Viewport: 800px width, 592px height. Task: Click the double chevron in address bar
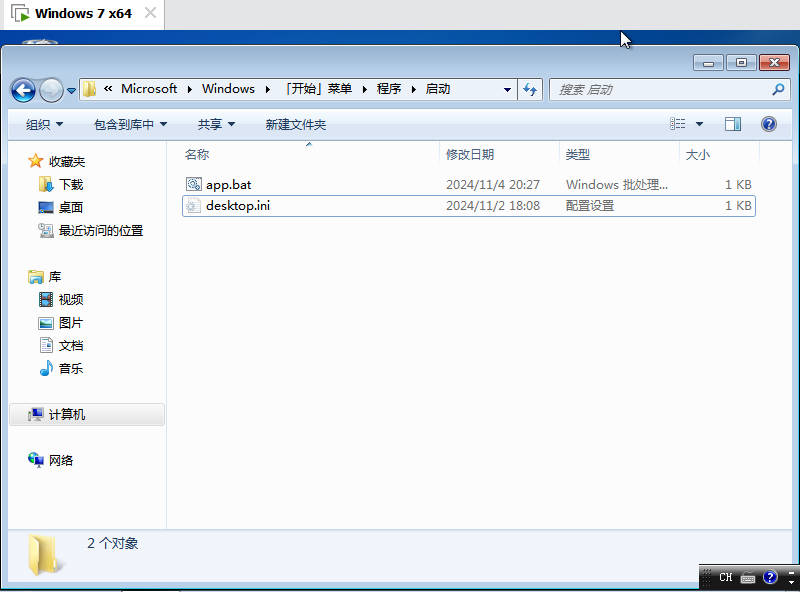pyautogui.click(x=108, y=89)
